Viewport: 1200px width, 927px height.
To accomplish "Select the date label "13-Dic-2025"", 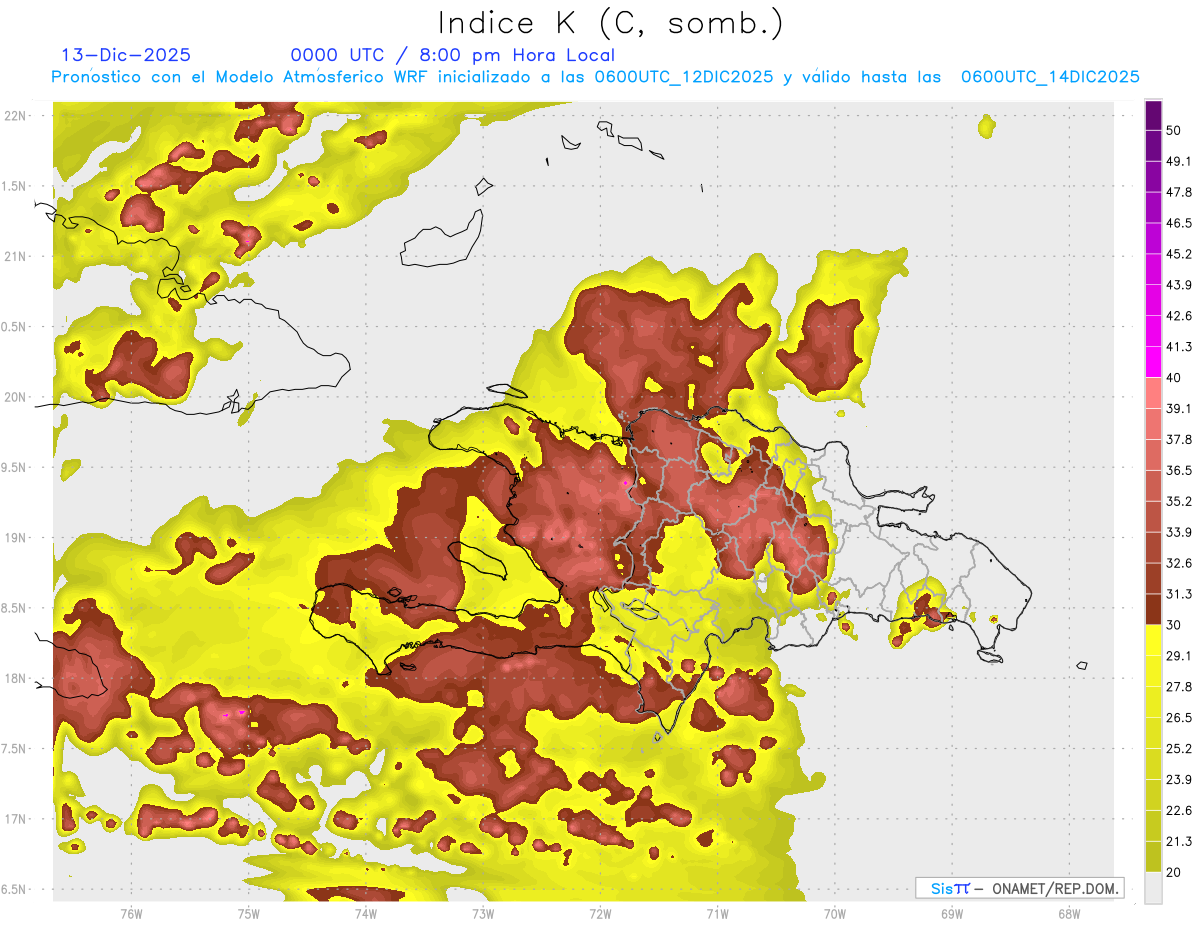I will tap(125, 55).
